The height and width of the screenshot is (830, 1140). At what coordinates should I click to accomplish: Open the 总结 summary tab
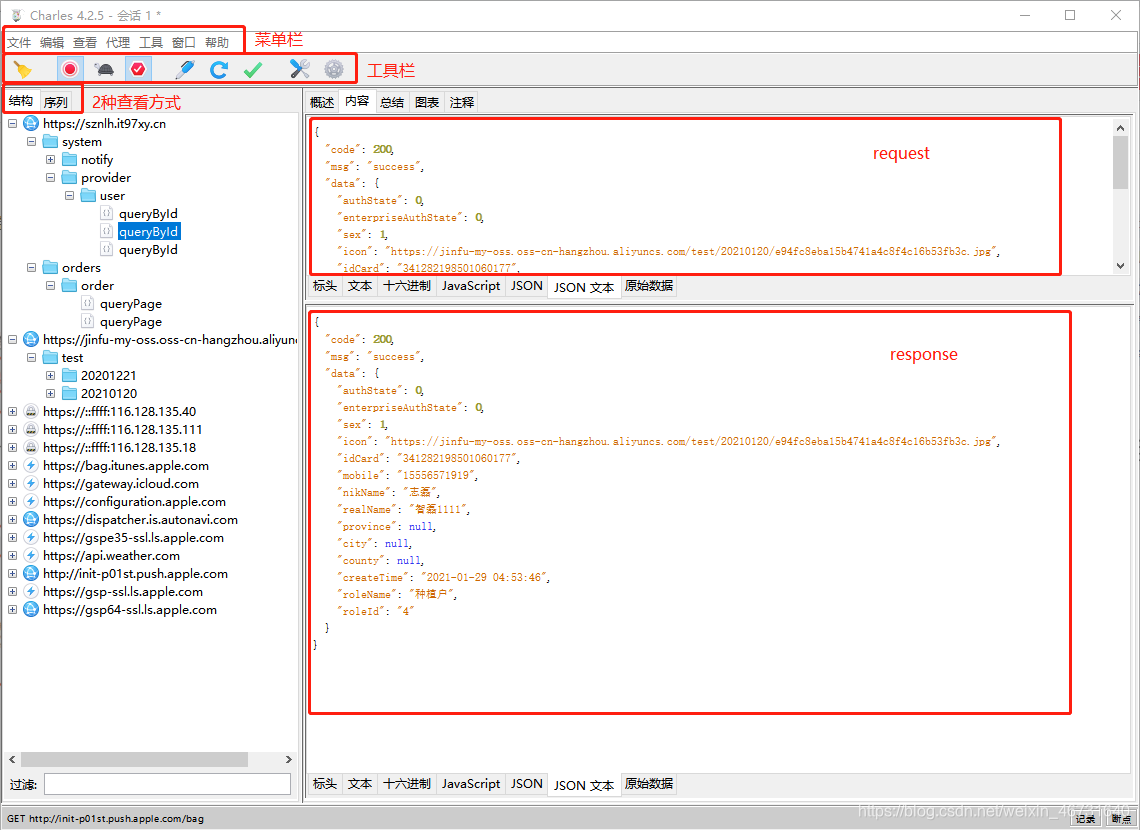point(392,102)
